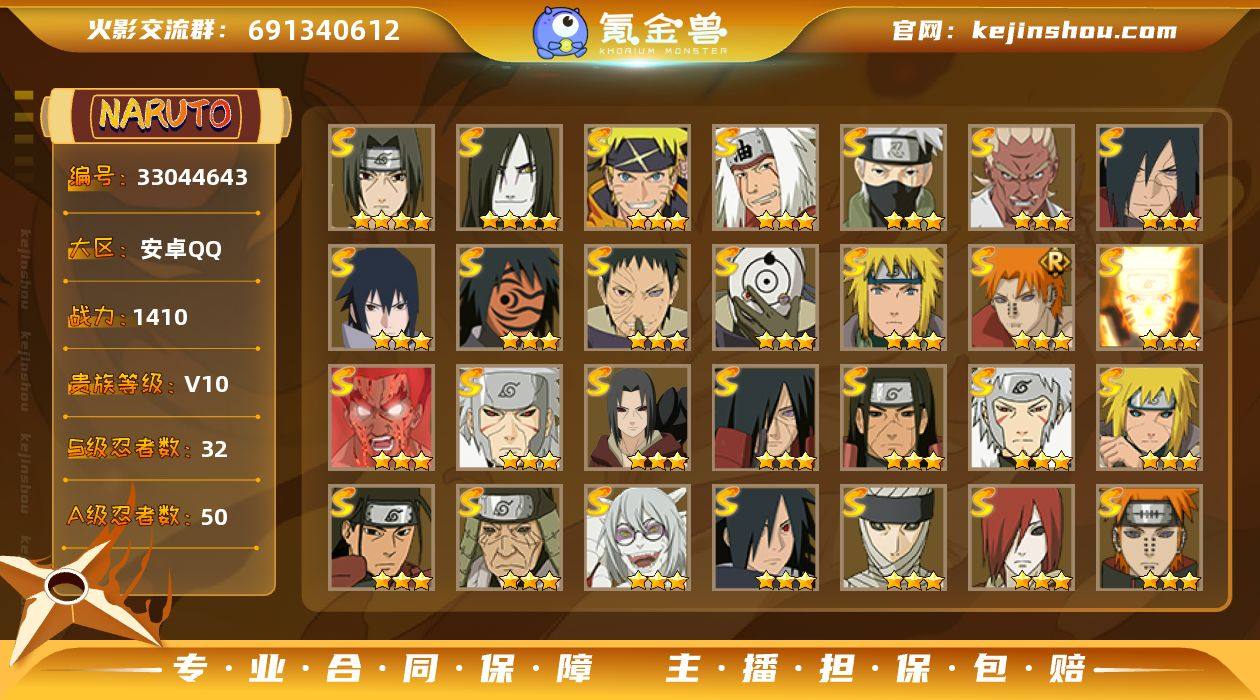Click the Kejinshou blue monster logo
The height and width of the screenshot is (700, 1260).
559,31
